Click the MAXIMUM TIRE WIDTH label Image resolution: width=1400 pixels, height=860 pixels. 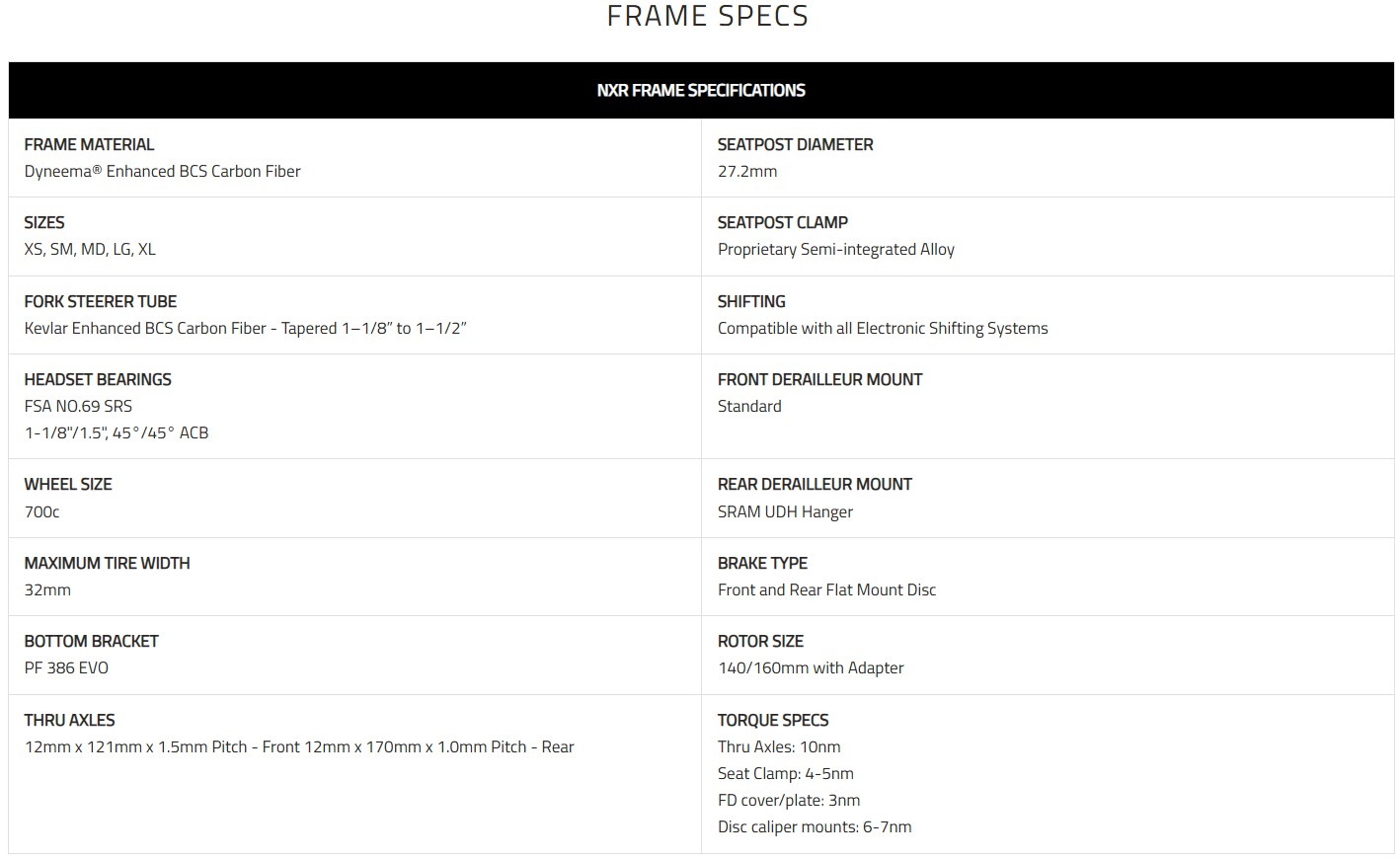point(107,563)
